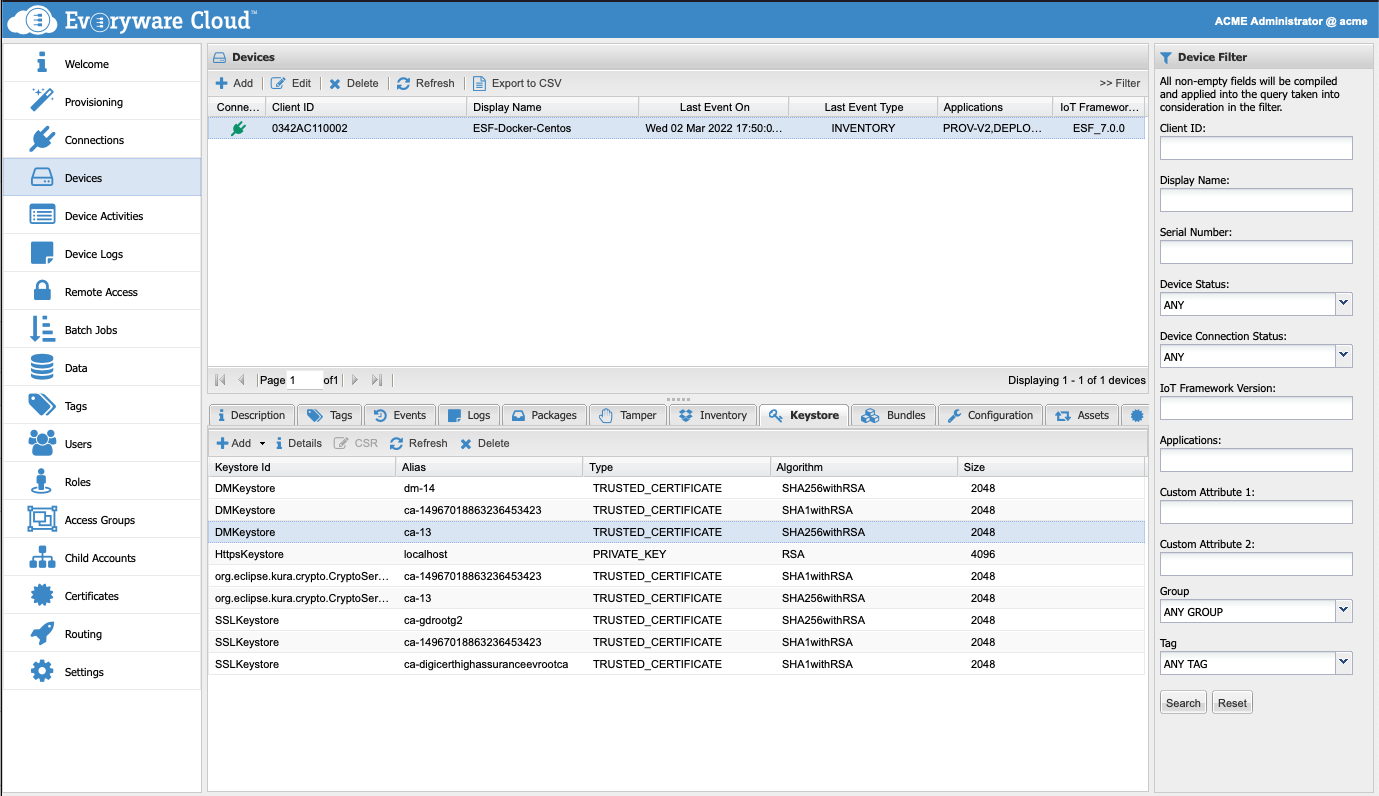Viewport: 1379px width, 796px height.
Task: Expand Device Connection Status dropdown
Action: (x=1344, y=355)
